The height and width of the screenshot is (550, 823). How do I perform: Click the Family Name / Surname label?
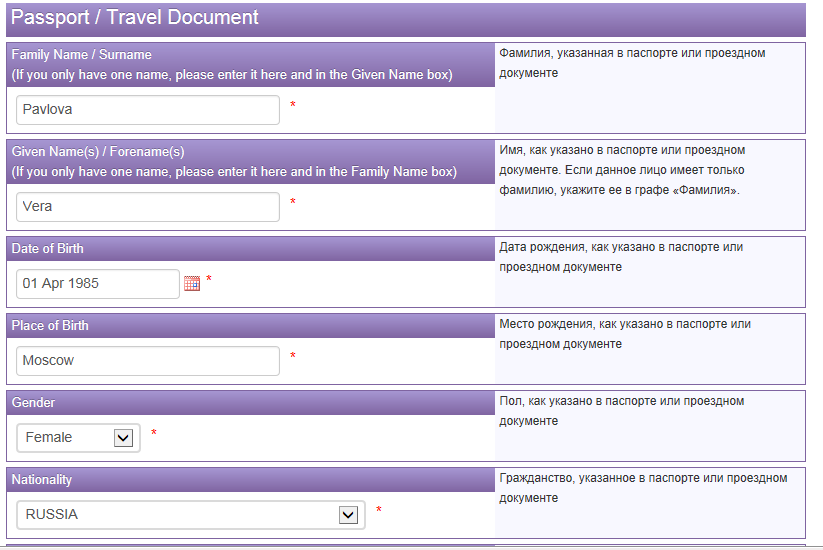point(81,55)
